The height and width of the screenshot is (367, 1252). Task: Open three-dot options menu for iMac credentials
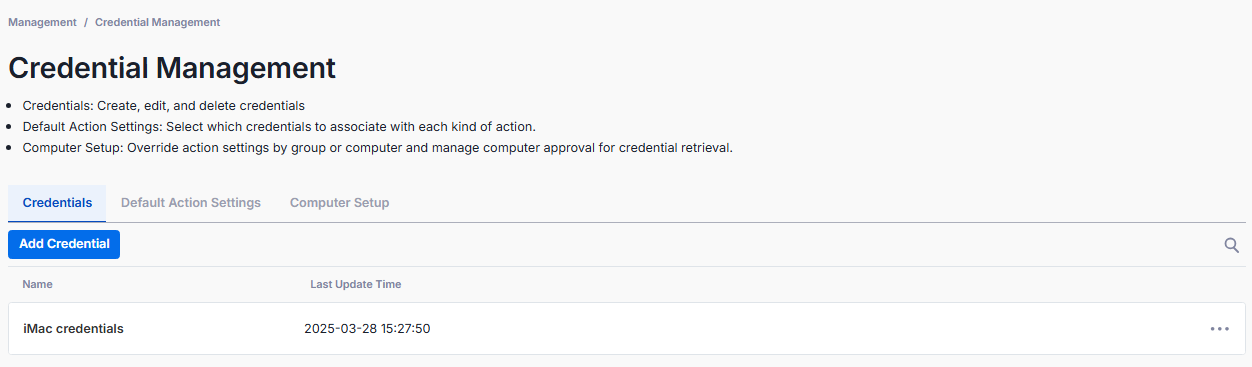[x=1219, y=328]
